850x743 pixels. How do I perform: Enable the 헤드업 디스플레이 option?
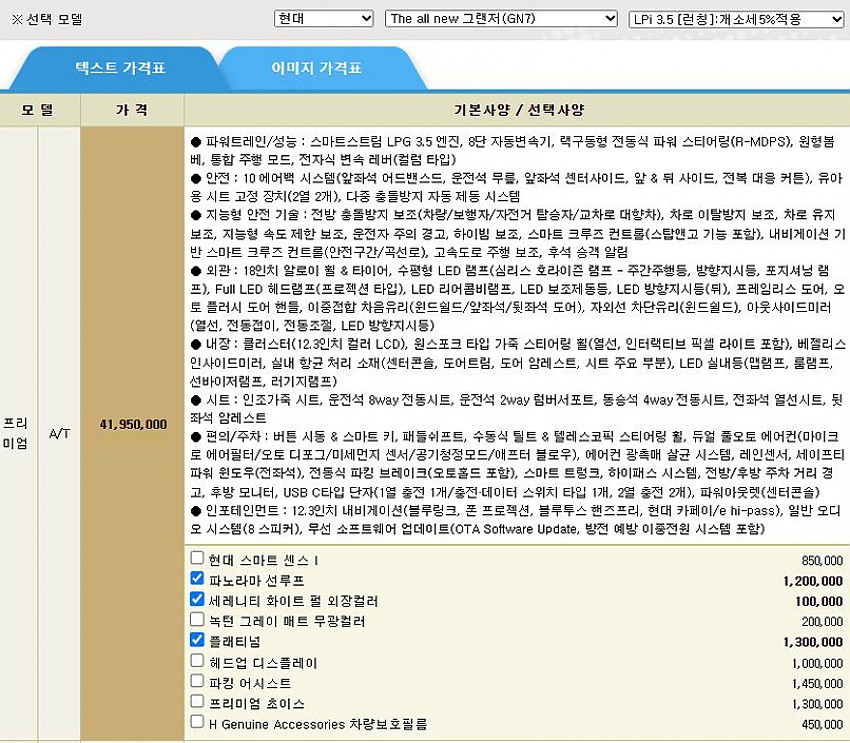[x=197, y=661]
